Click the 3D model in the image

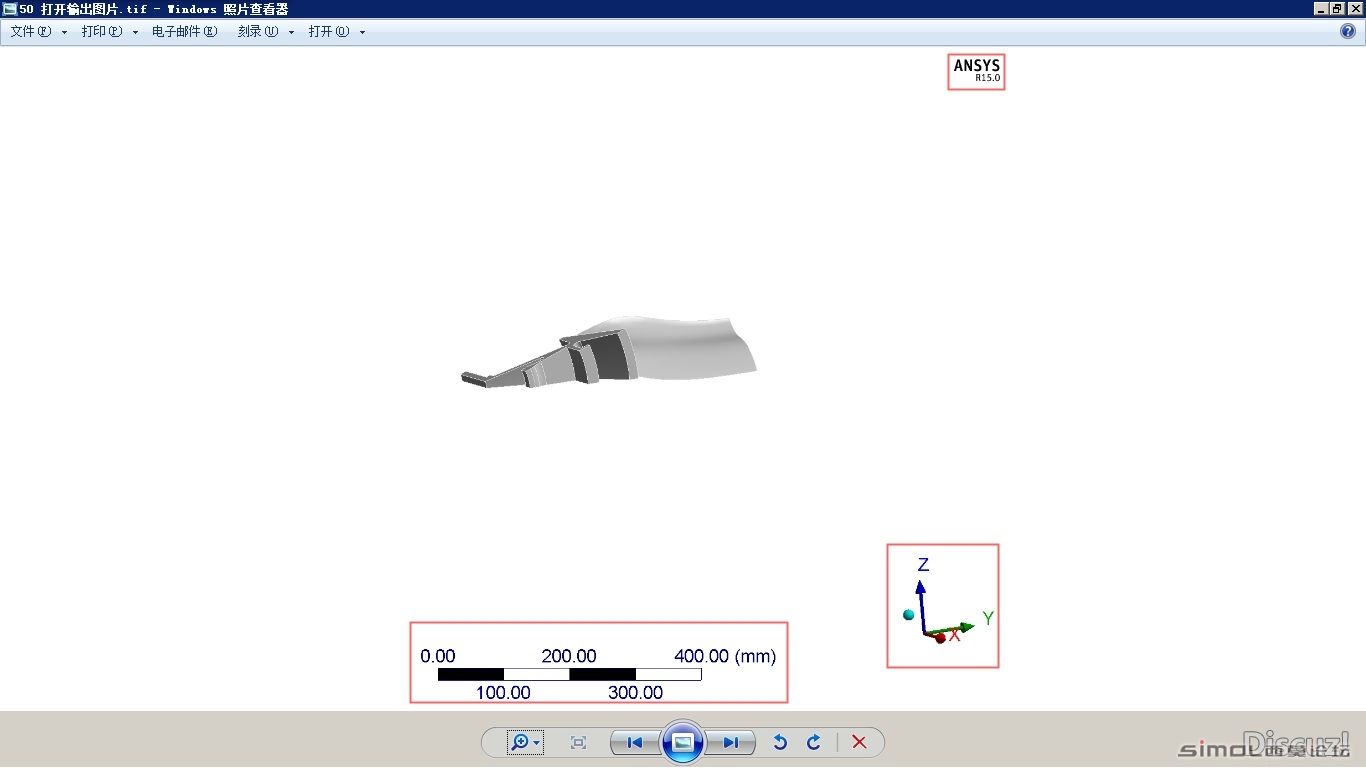pyautogui.click(x=608, y=353)
